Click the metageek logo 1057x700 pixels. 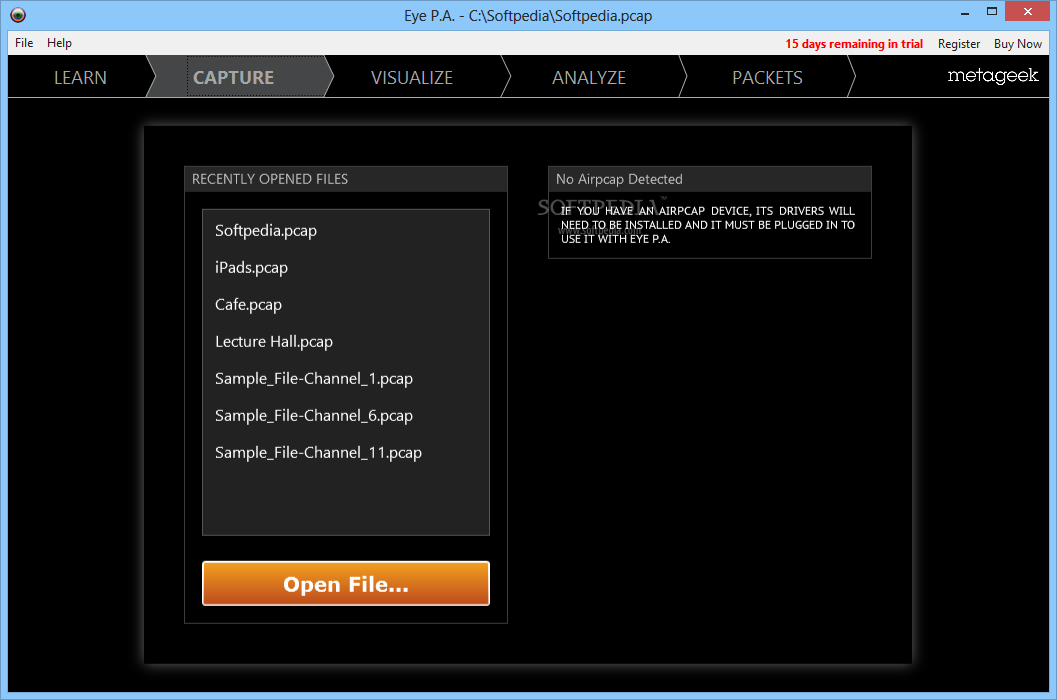pos(993,76)
